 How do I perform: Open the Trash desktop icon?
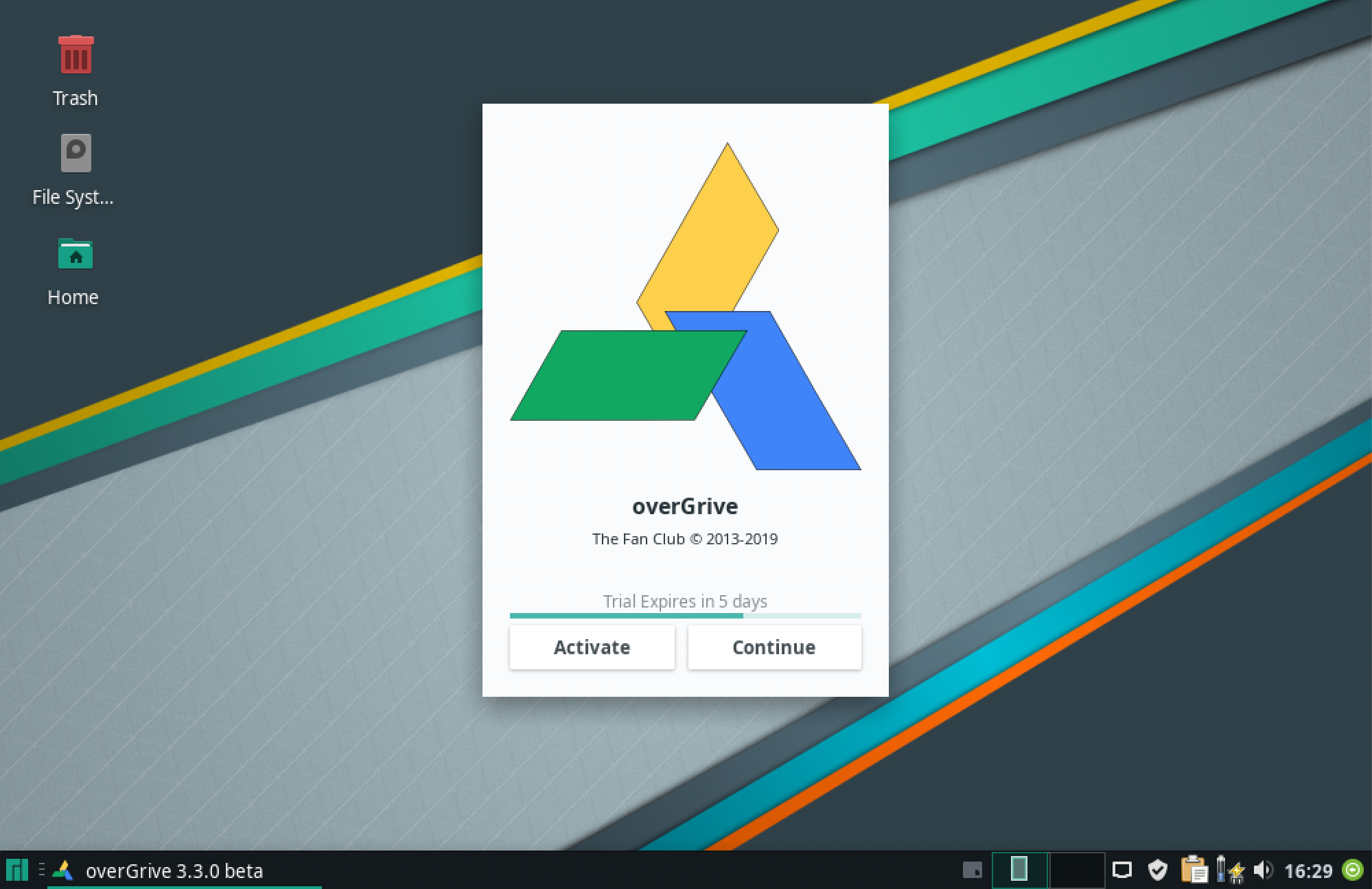click(75, 71)
